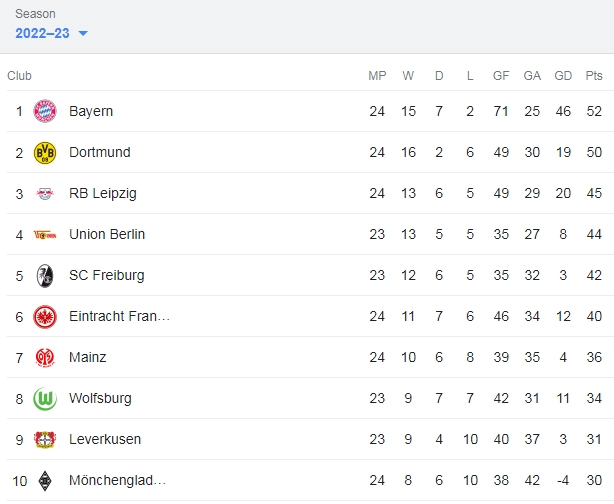The width and height of the screenshot is (614, 504).
Task: Click the Bayern Munich club crest
Action: [x=45, y=111]
